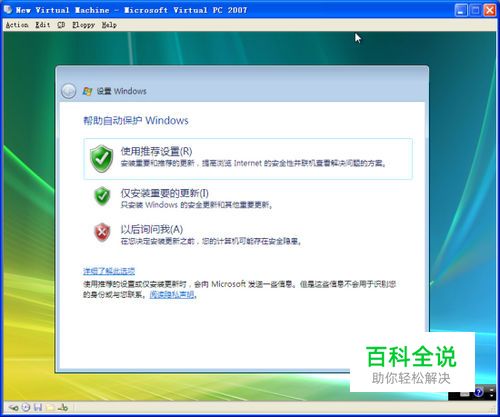Minimize the Virtual PC window
500x417 pixels.
coord(461,10)
